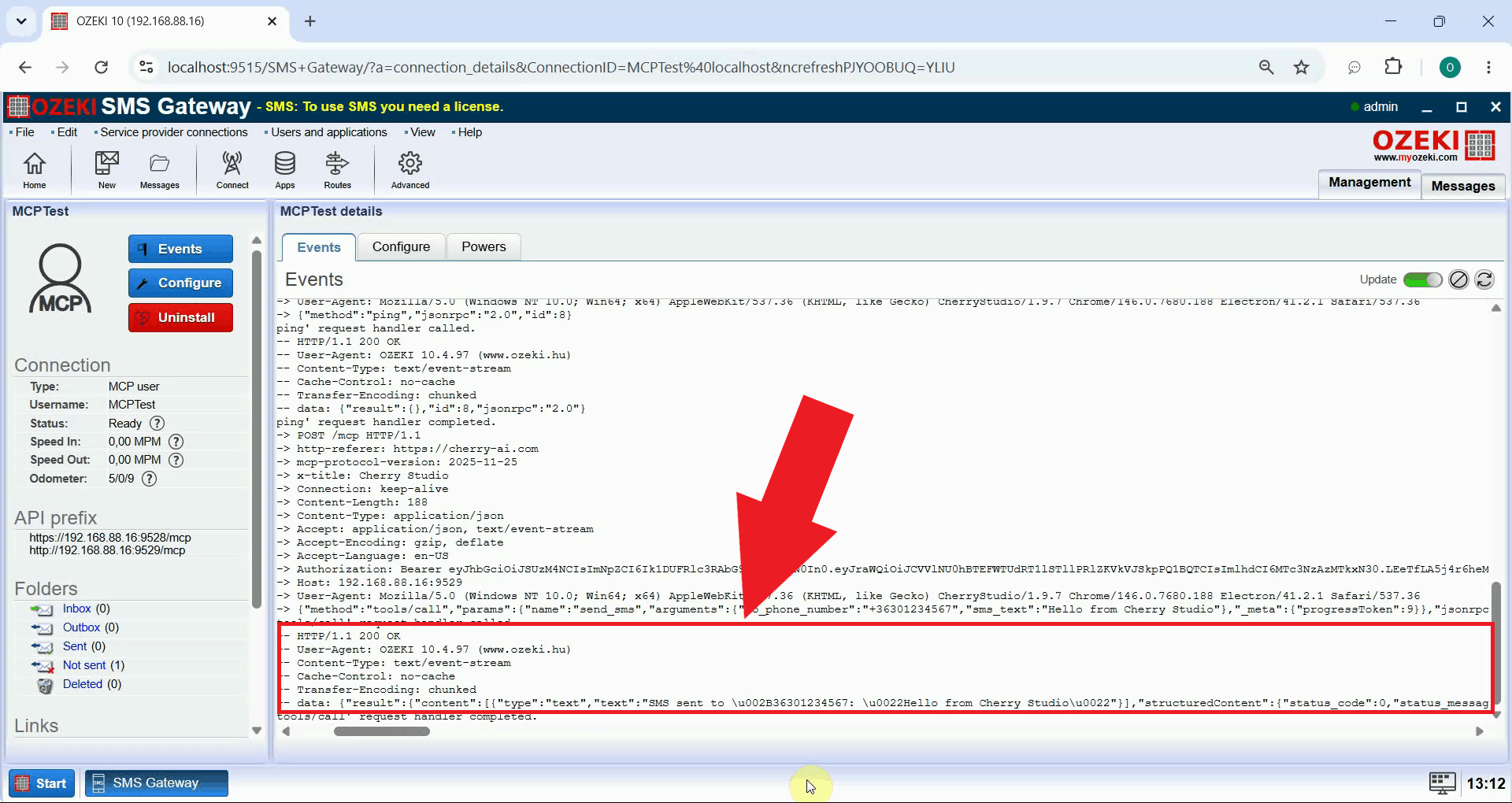Toggle the Update switch off
Viewport: 1512px width, 803px height.
pyautogui.click(x=1422, y=279)
